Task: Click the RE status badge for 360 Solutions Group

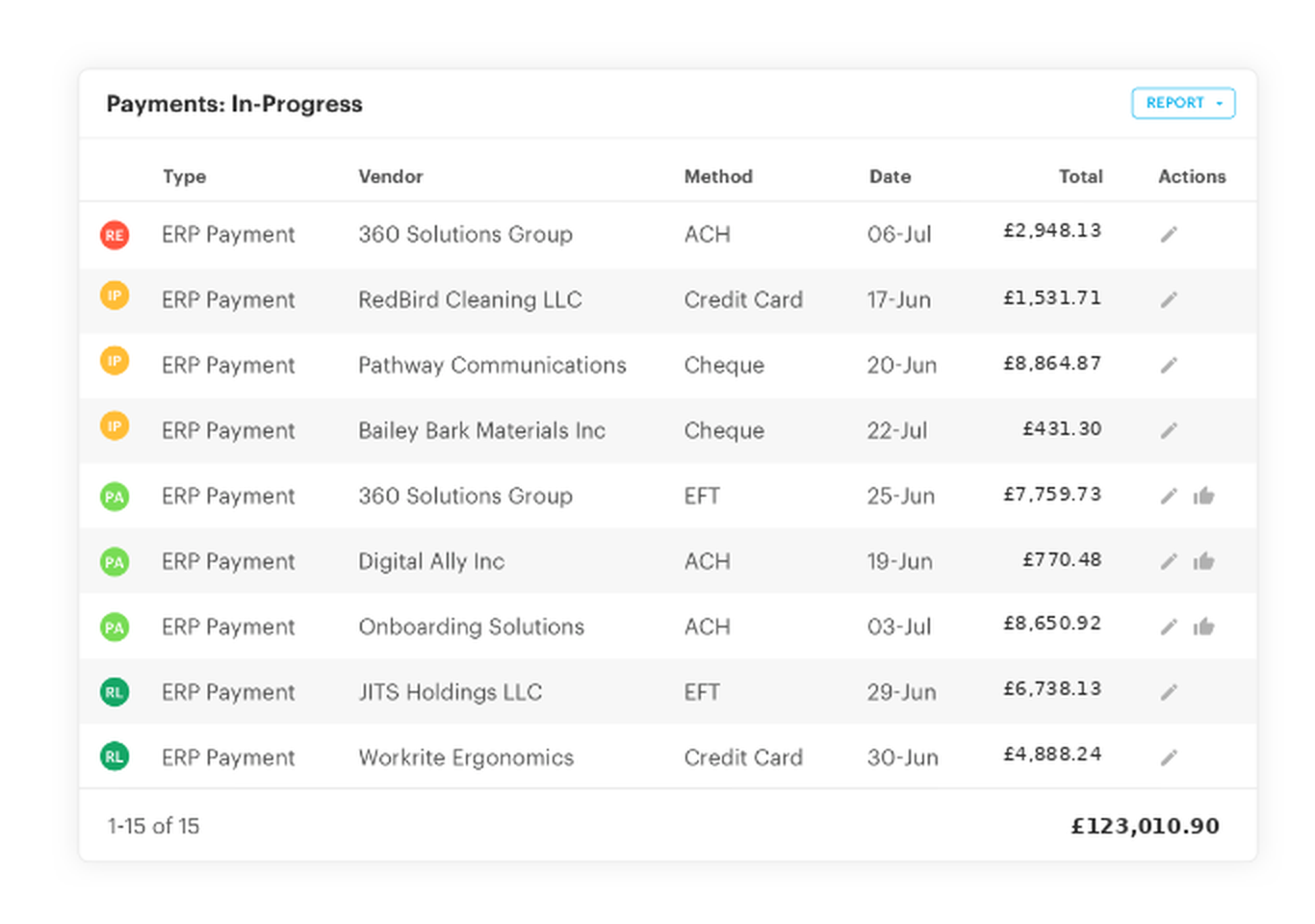Action: 115,235
